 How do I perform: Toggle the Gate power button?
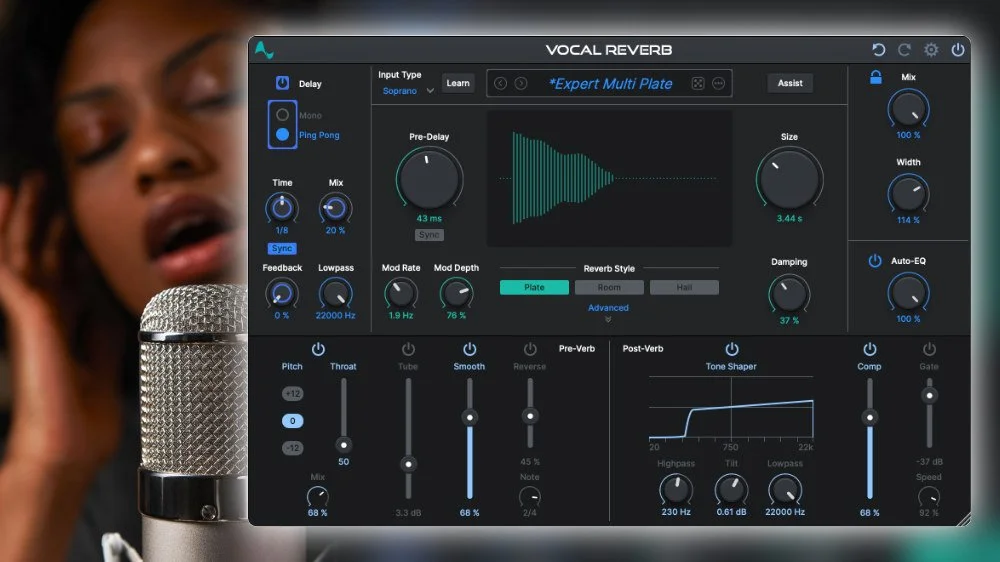[x=929, y=349]
